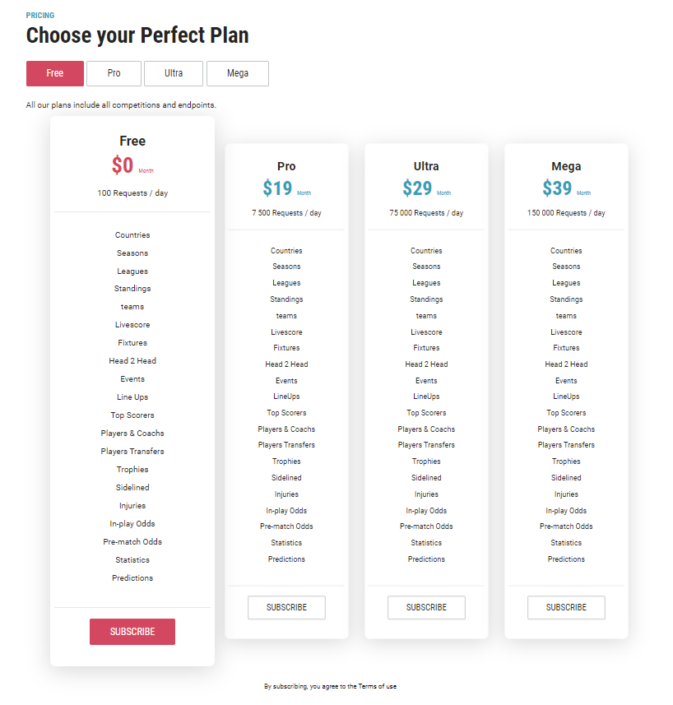The height and width of the screenshot is (705, 673).
Task: Select the Free plan tab
Action: (55, 73)
